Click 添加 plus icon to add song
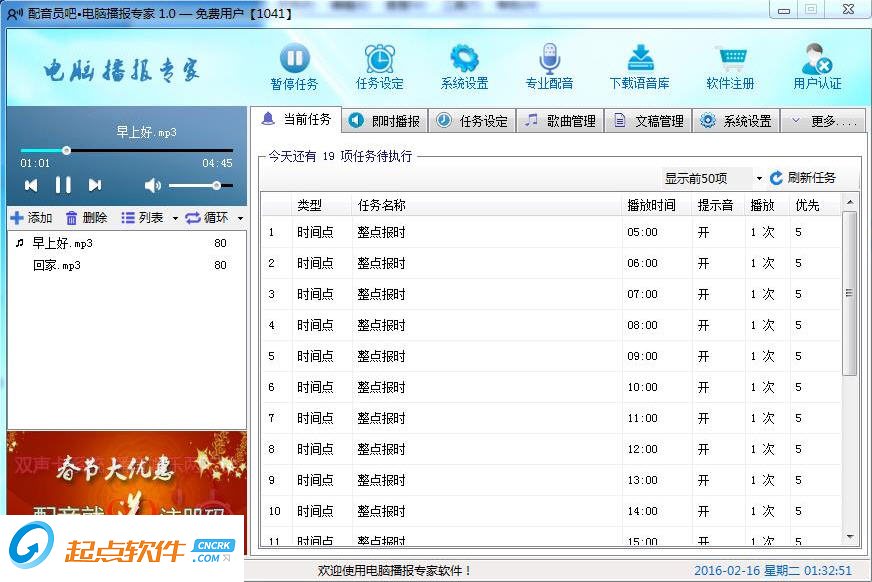Image resolution: width=872 pixels, height=582 pixels. (x=17, y=218)
